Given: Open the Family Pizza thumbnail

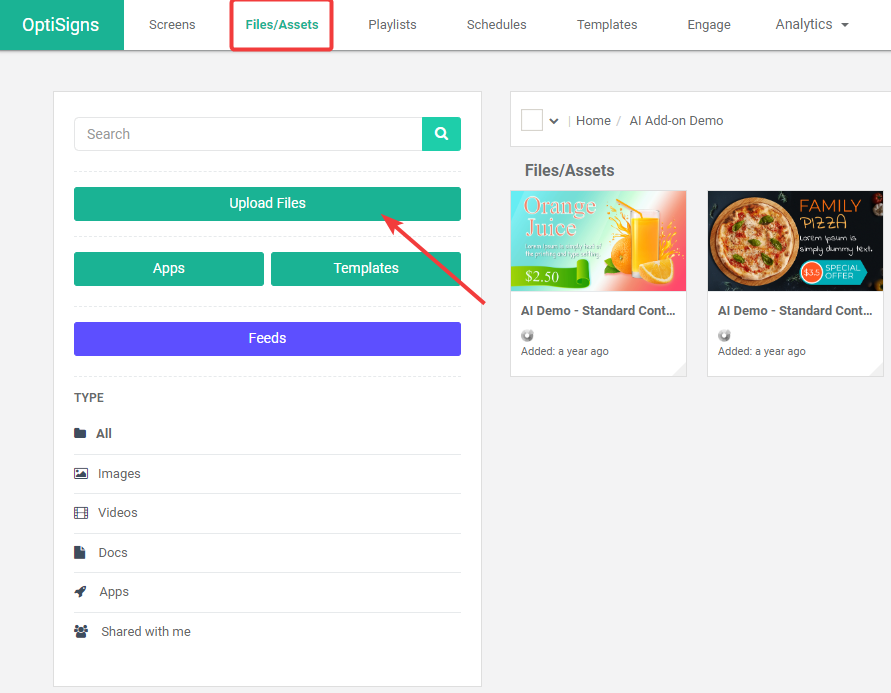Looking at the screenshot, I should tap(795, 241).
